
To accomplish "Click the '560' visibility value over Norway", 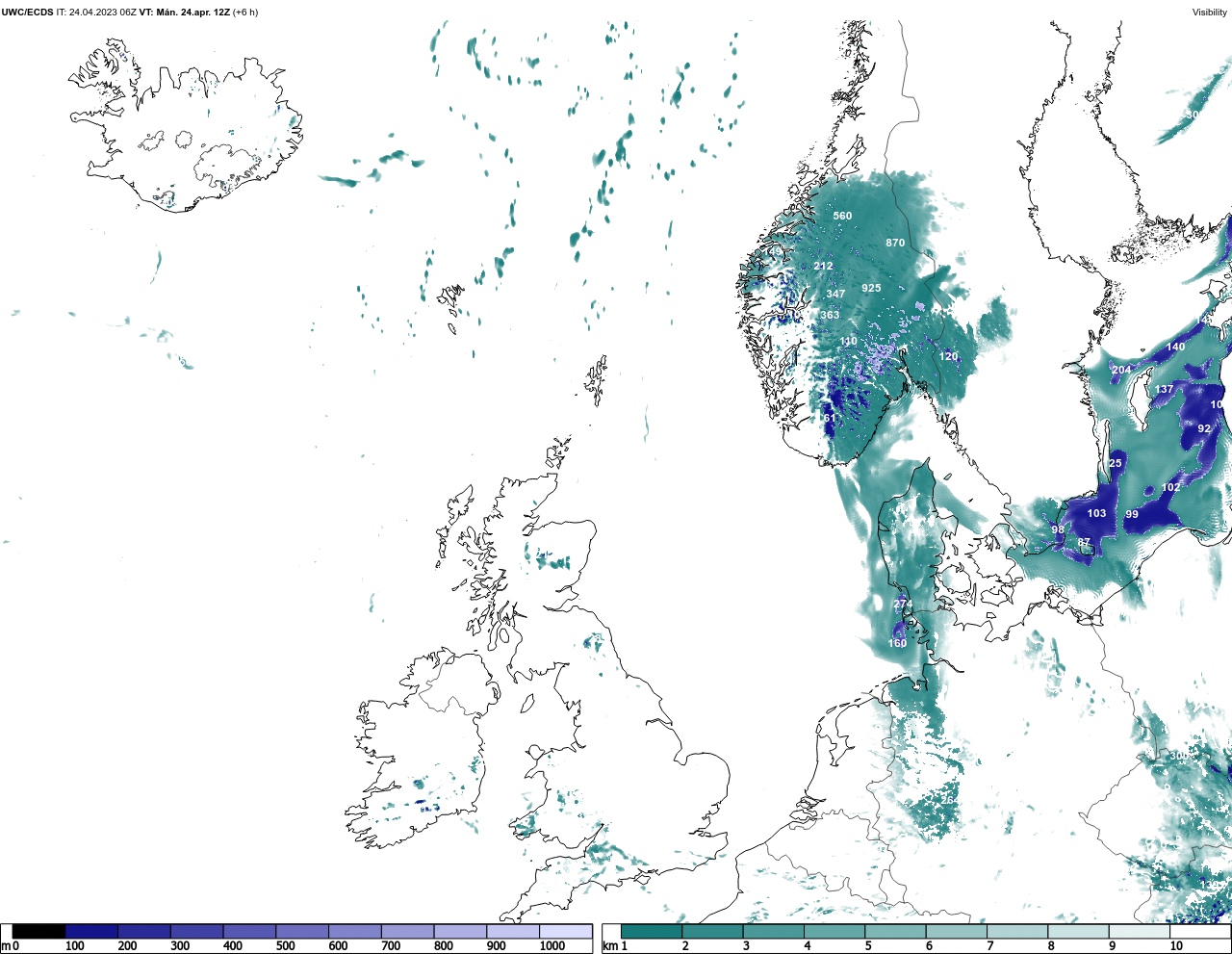I will click(x=842, y=216).
